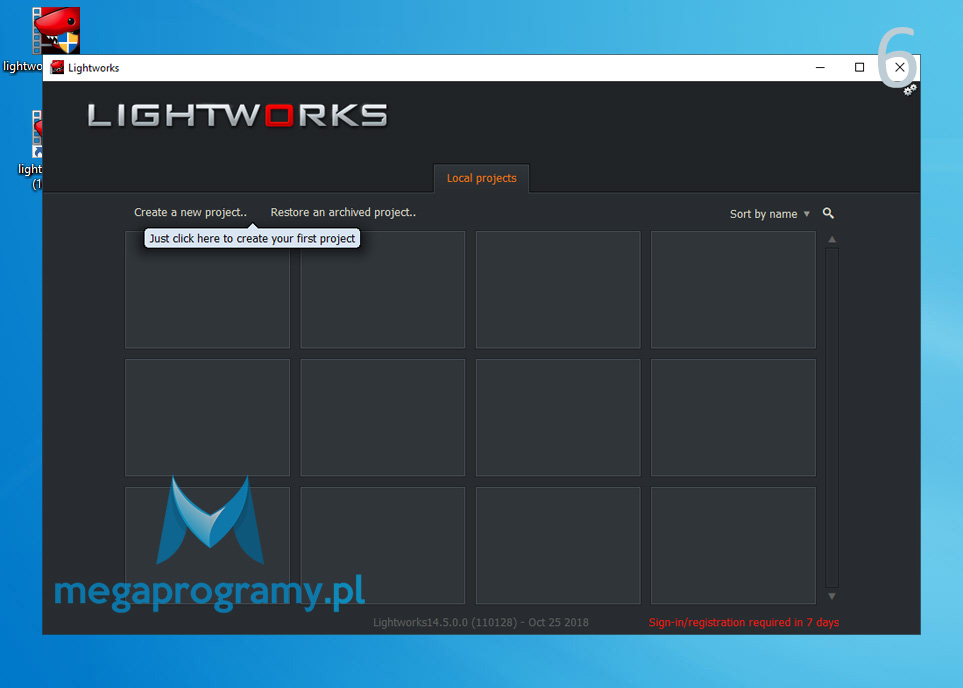Click the search magnifier icon
Viewport: 963px width, 688px height.
[828, 213]
